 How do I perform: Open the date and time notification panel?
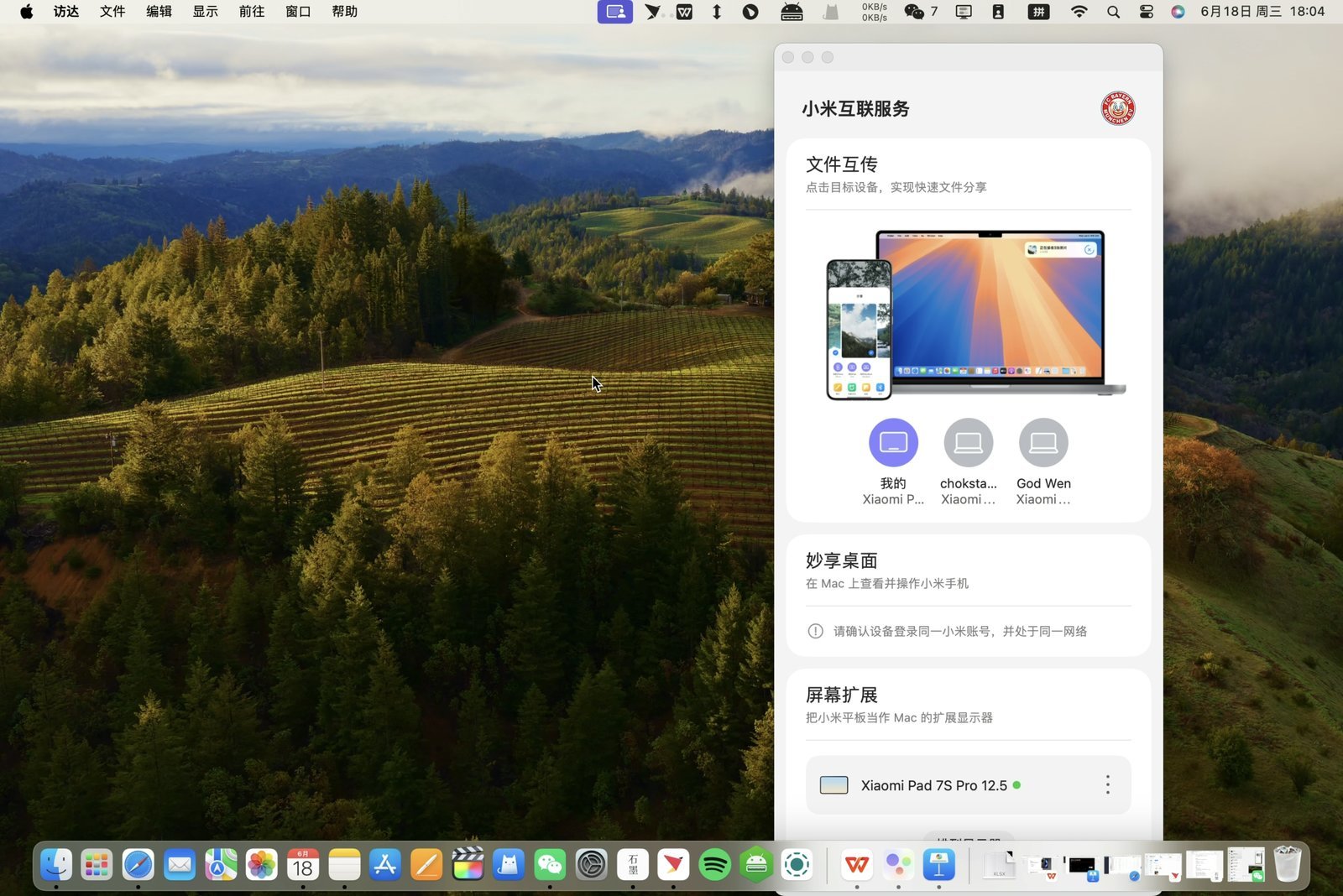1262,12
